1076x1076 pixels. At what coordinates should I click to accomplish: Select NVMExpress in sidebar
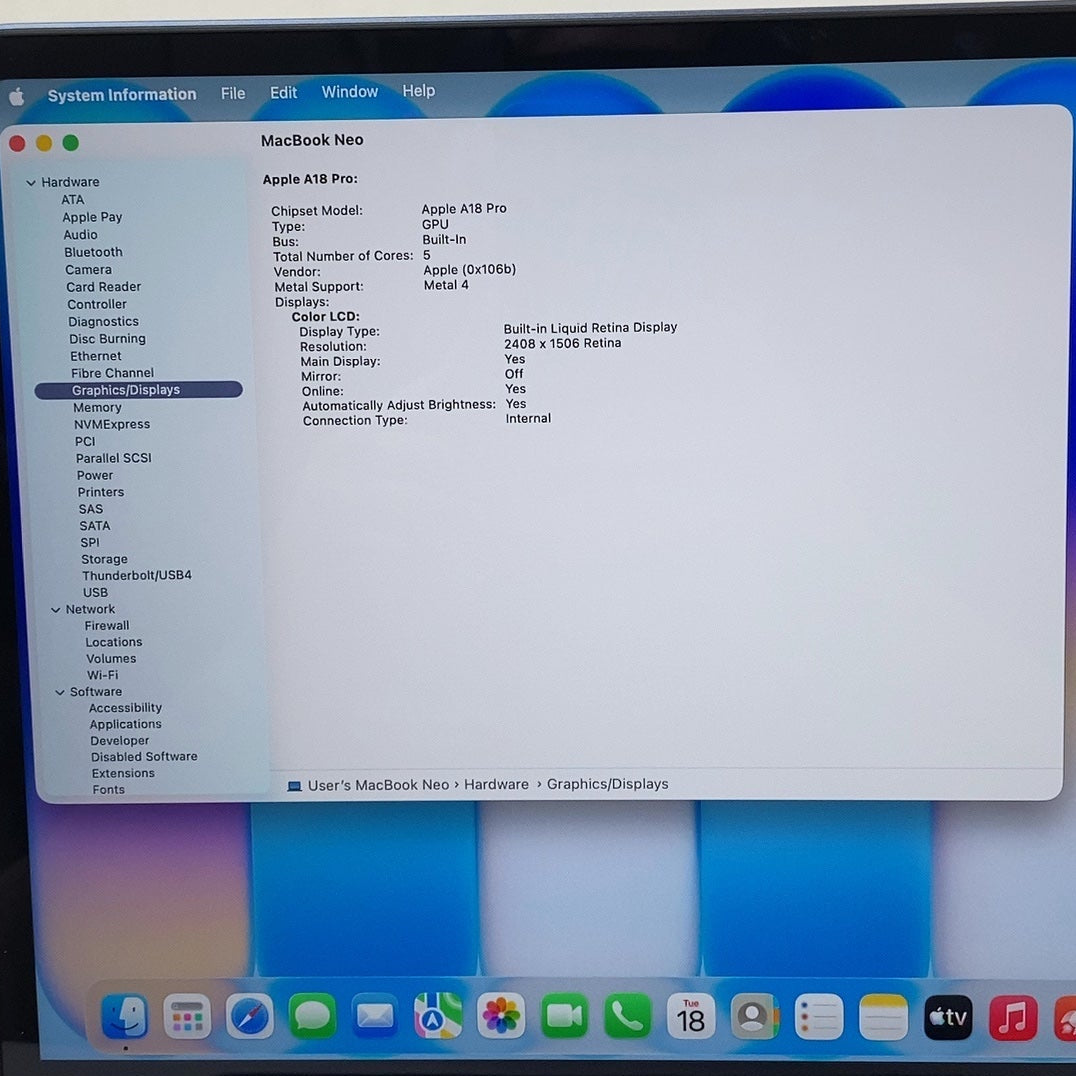click(112, 424)
